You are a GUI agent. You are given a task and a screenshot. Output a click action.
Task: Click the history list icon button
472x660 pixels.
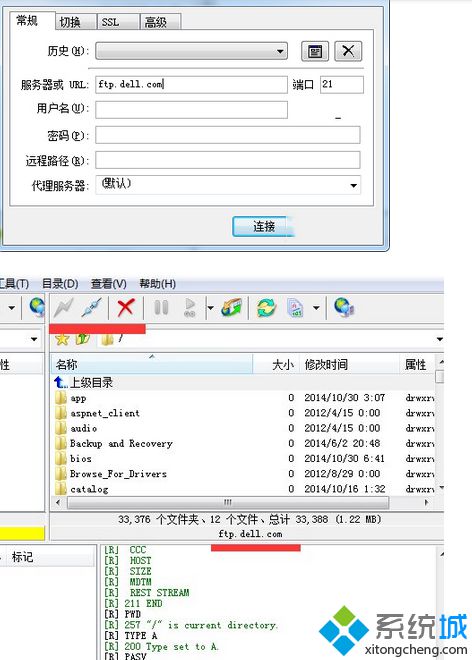[315, 51]
